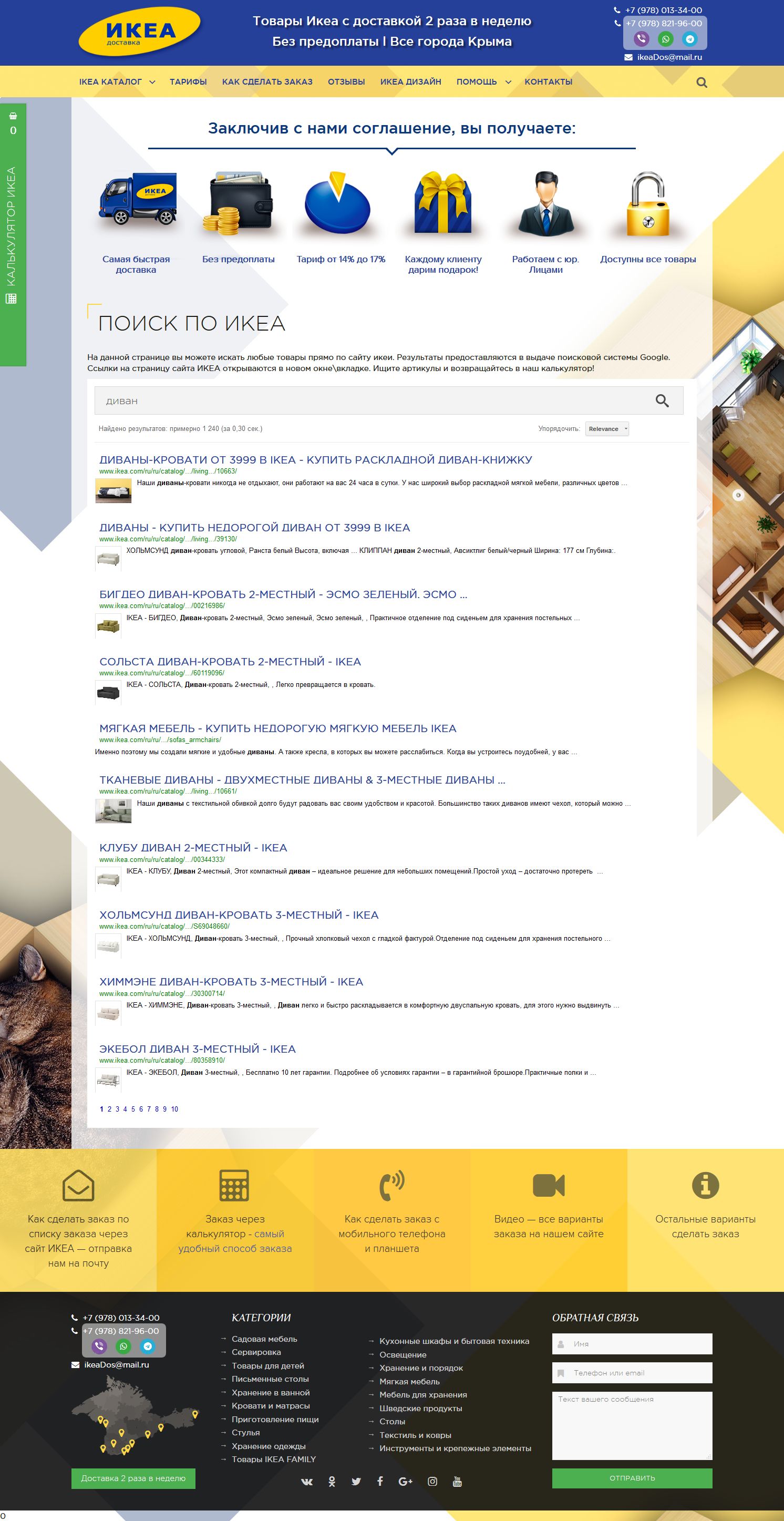Click the Доставка 2 раза в неделю button
784x1521 pixels.
133,1478
